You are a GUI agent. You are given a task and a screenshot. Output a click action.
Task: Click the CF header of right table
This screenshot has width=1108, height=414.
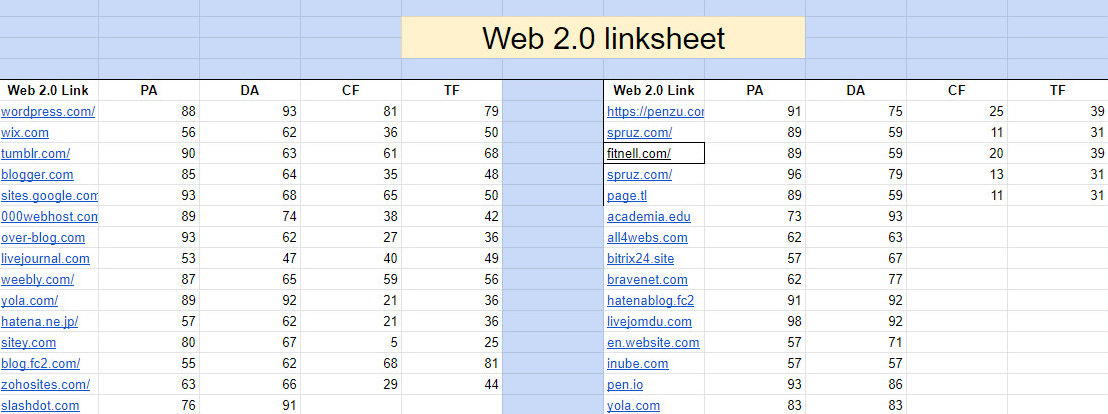pos(957,90)
